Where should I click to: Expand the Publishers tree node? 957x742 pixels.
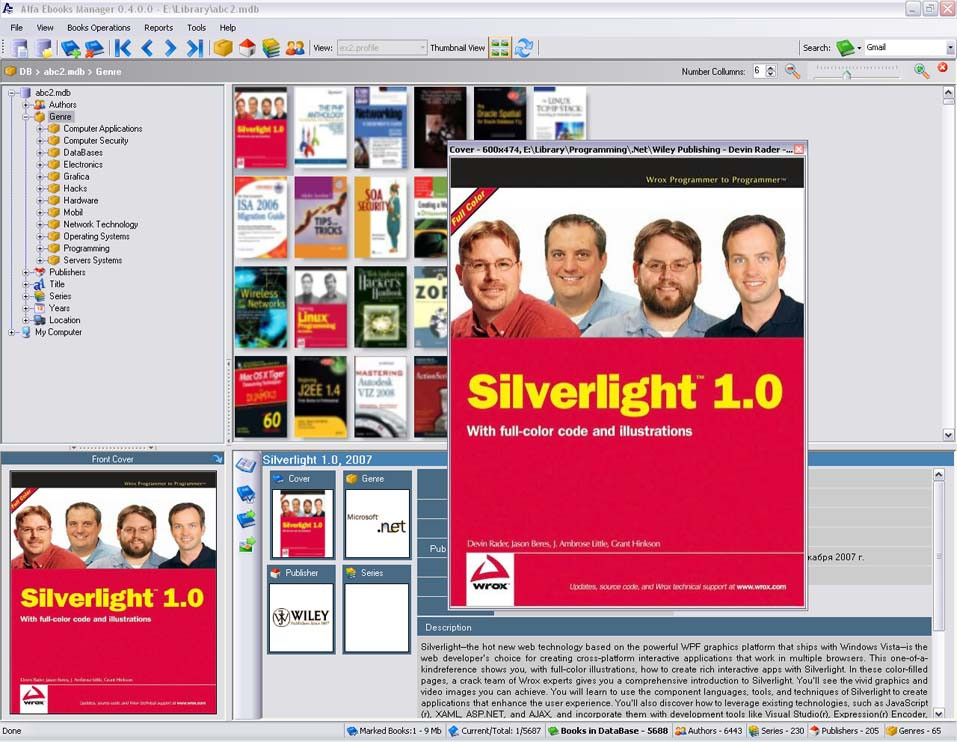(x=26, y=272)
